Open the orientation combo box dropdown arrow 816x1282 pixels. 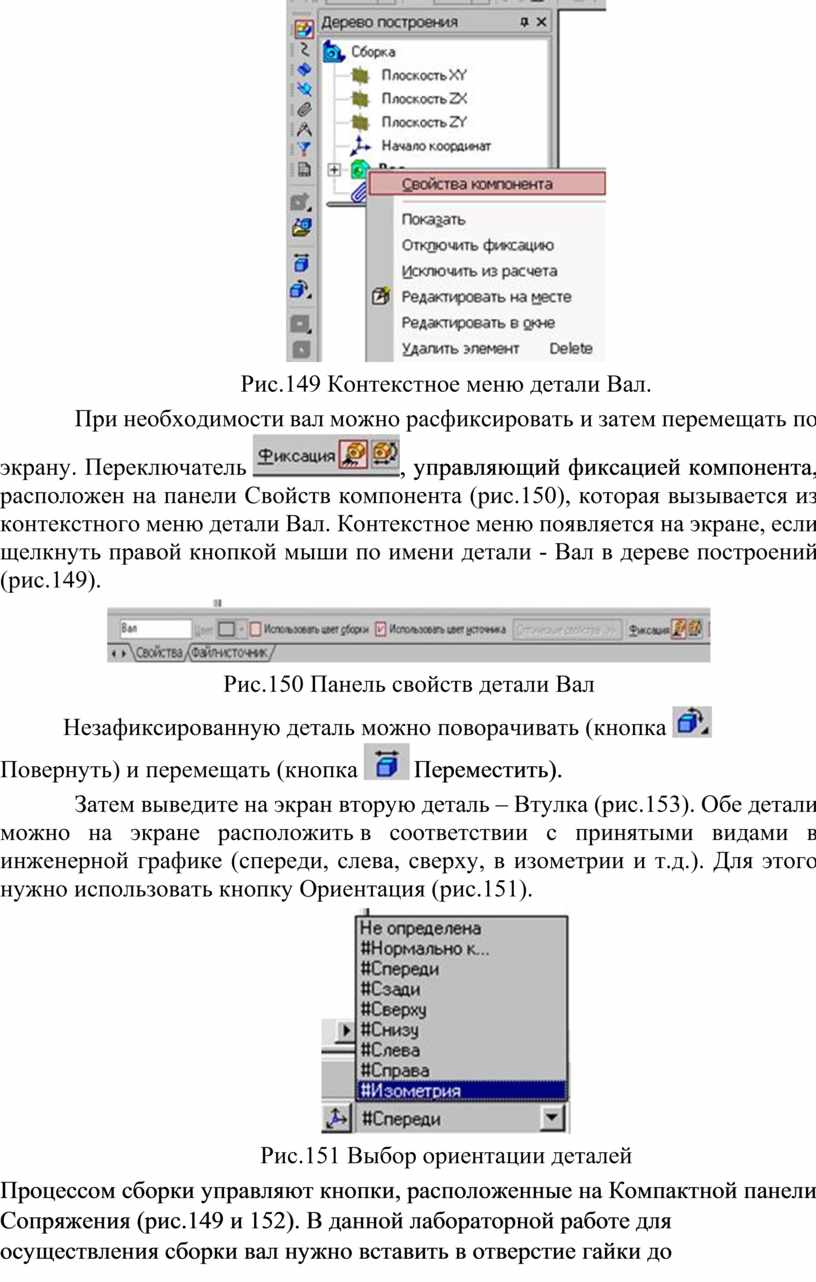tap(554, 1119)
